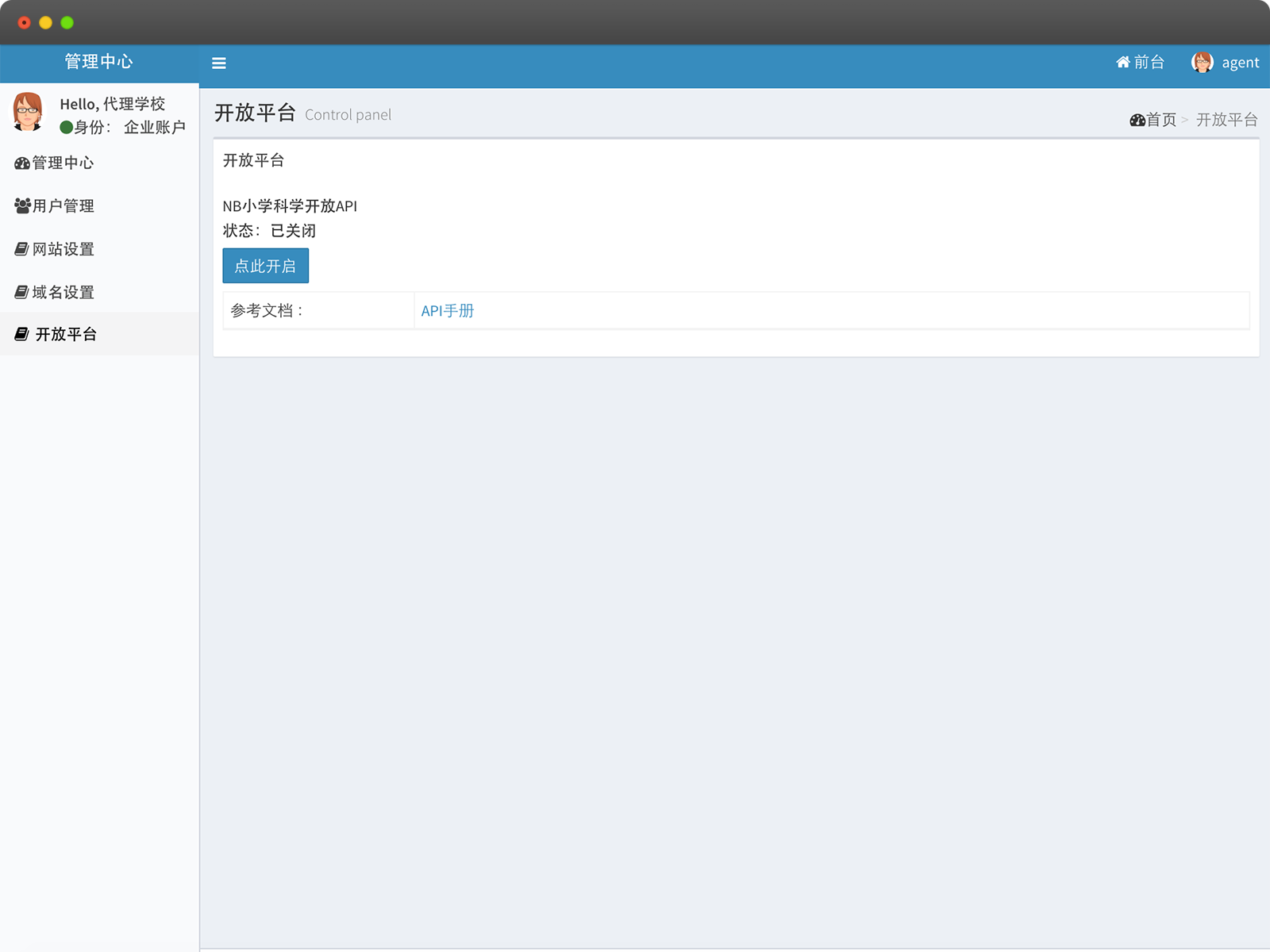Navigate to 首页 via breadcrumb
This screenshot has width=1270, height=952.
[x=1161, y=120]
